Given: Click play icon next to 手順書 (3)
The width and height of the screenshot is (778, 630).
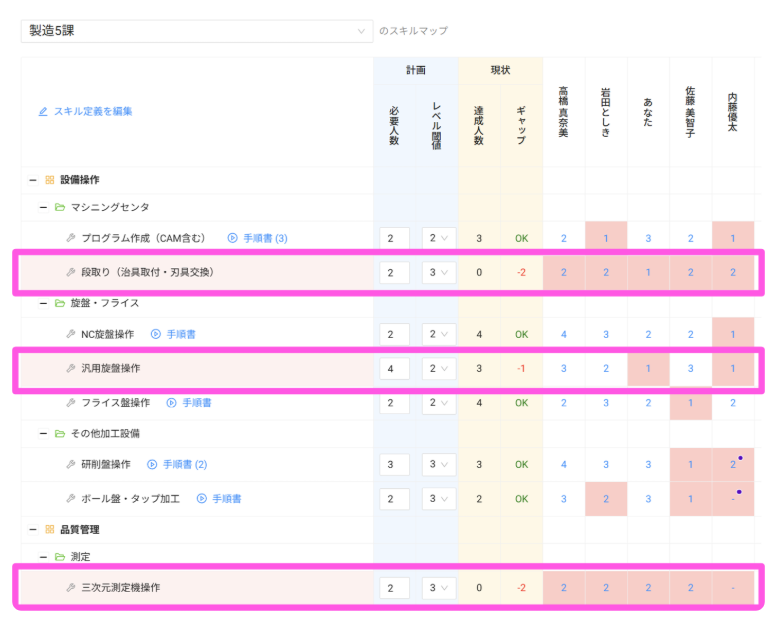Looking at the screenshot, I should click(x=232, y=238).
